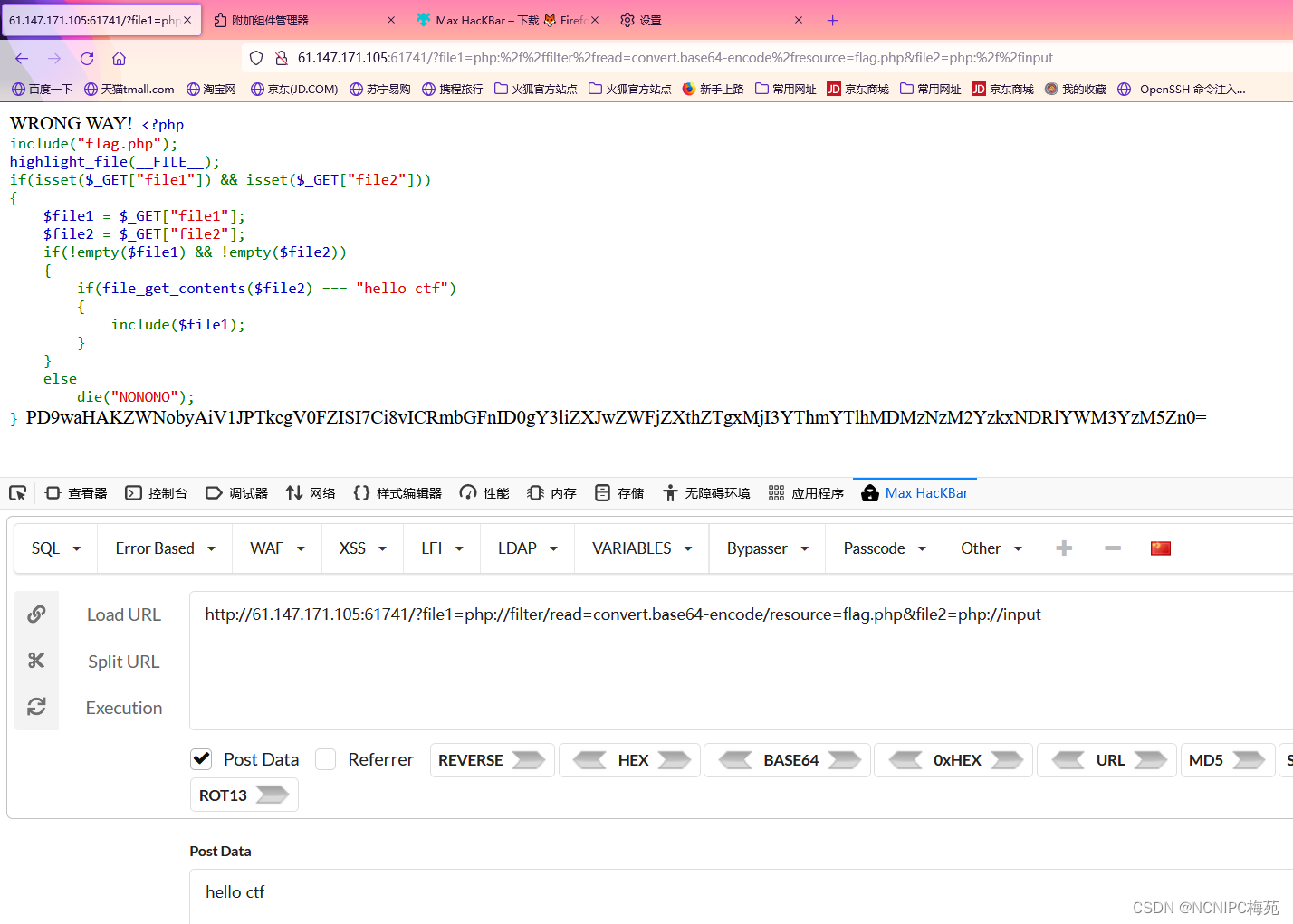Click the Execution refresh icon
1293x924 pixels.
(36, 707)
